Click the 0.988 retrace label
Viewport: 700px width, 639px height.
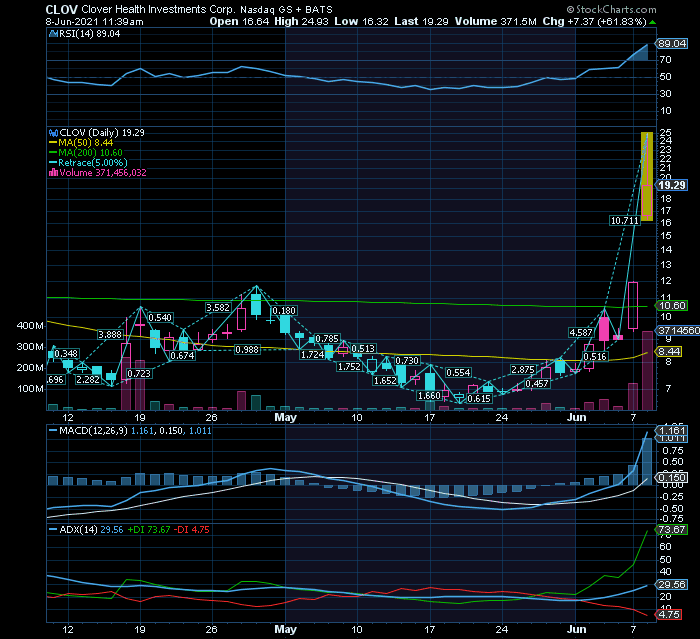tap(247, 349)
